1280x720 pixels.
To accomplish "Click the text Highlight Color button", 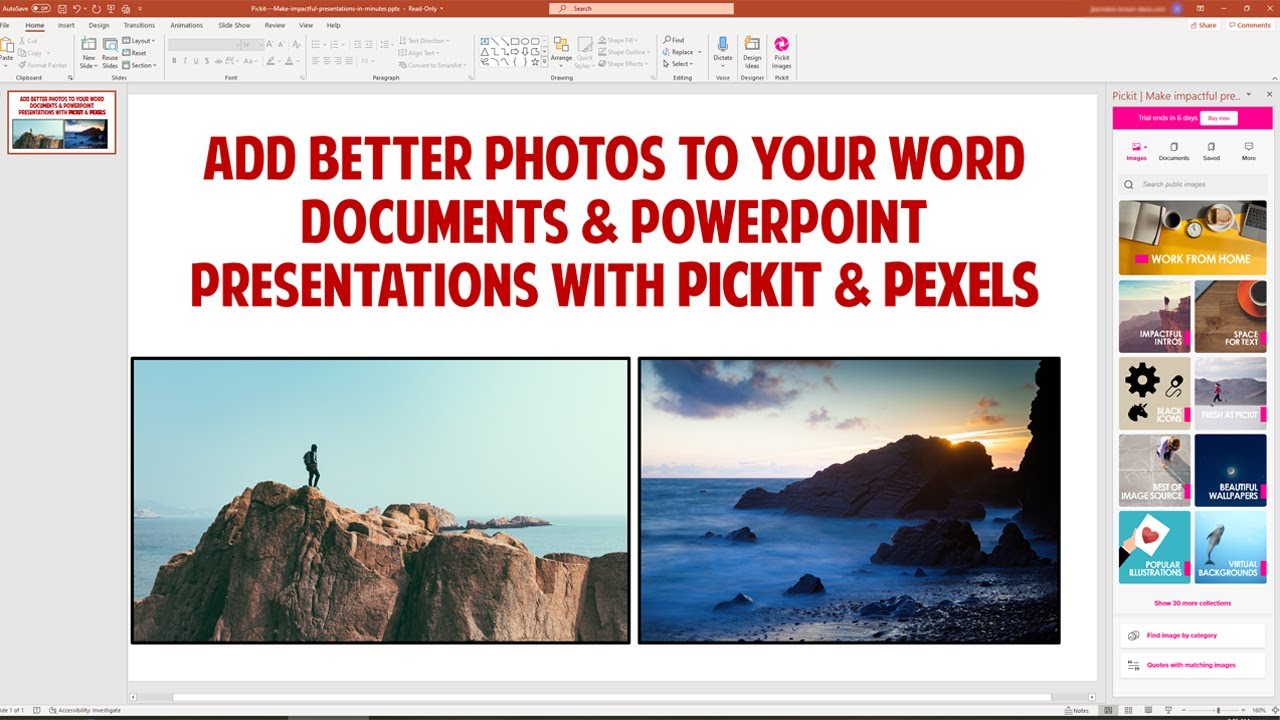I will pos(270,60).
